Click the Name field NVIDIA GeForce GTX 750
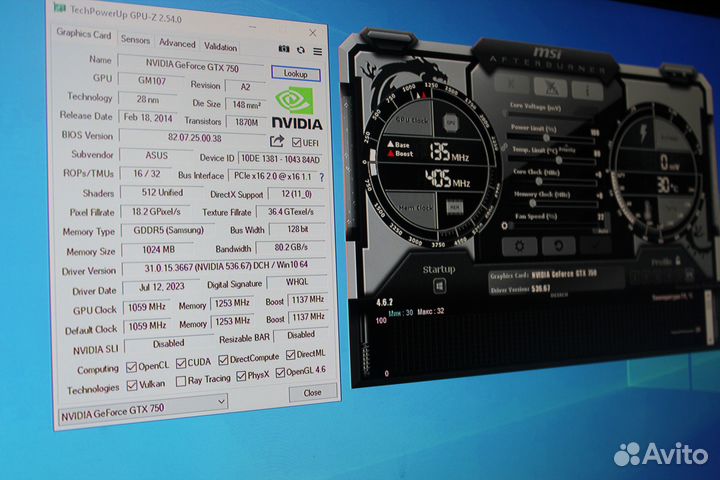This screenshot has width=720, height=480. pyautogui.click(x=191, y=66)
